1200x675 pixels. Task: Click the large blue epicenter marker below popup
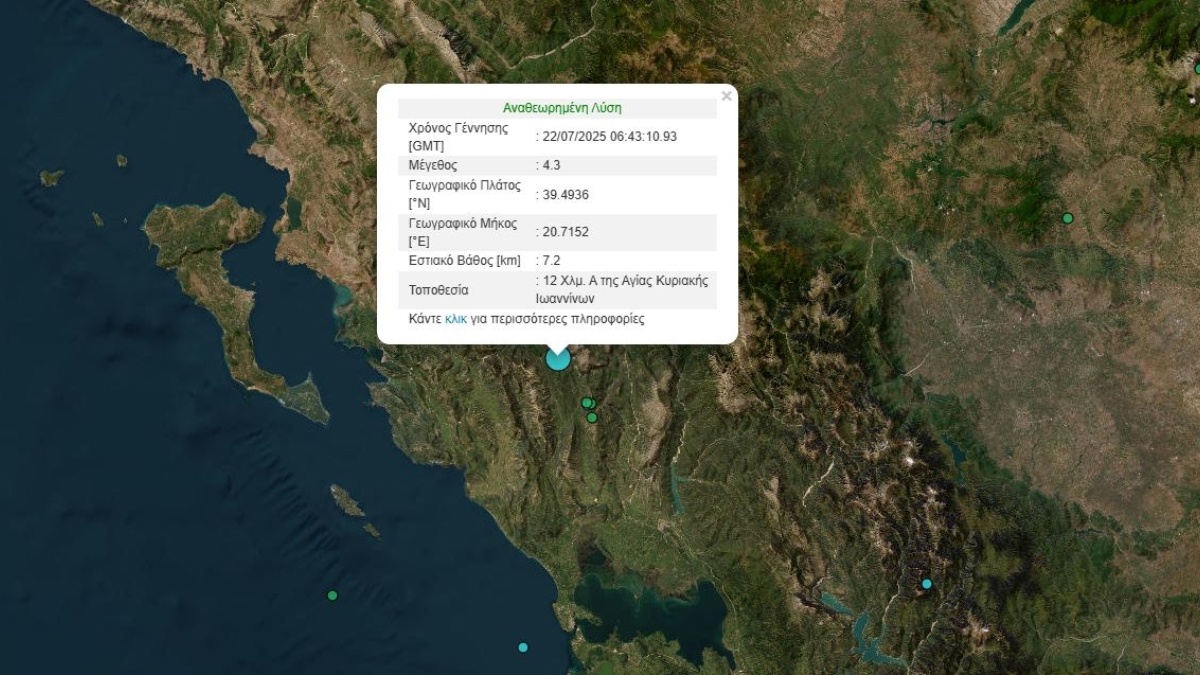pyautogui.click(x=558, y=358)
